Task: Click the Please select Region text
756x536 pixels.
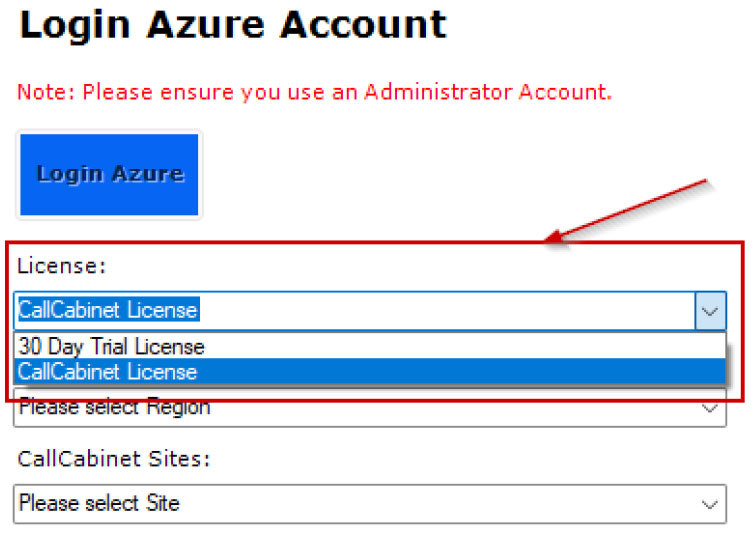Action: coord(114,408)
